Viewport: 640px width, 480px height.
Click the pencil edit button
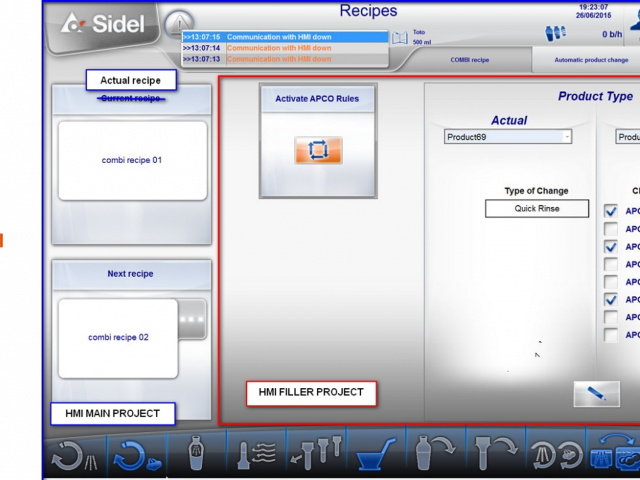(x=596, y=394)
